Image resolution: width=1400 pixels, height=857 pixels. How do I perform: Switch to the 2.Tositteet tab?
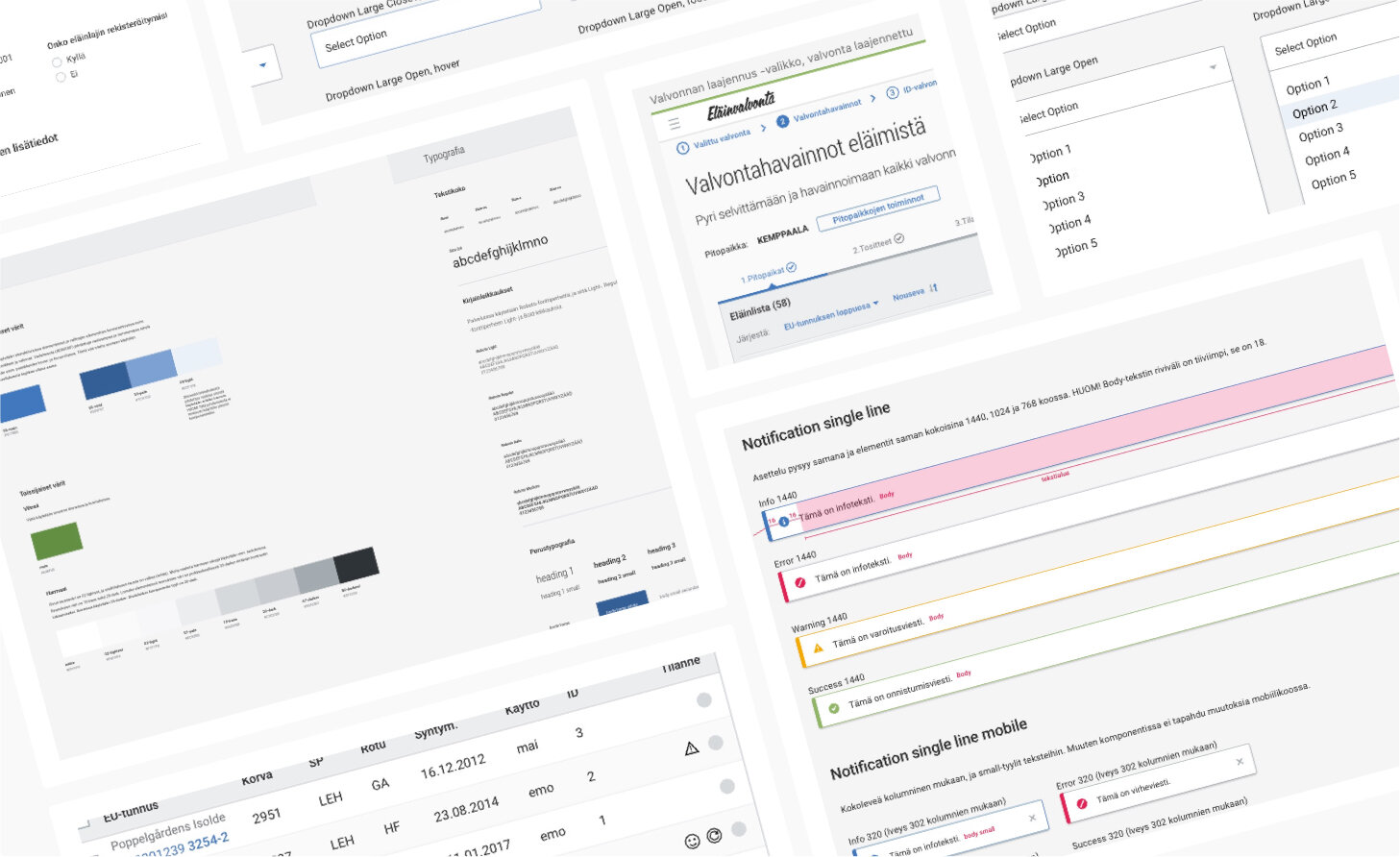(x=878, y=244)
